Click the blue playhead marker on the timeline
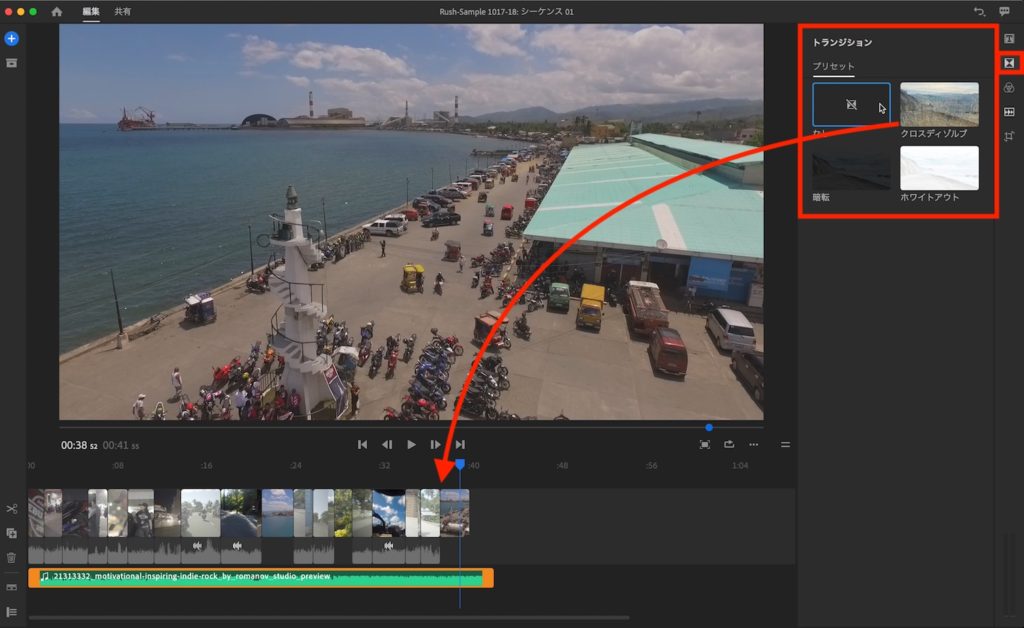This screenshot has width=1024, height=628. [x=460, y=465]
